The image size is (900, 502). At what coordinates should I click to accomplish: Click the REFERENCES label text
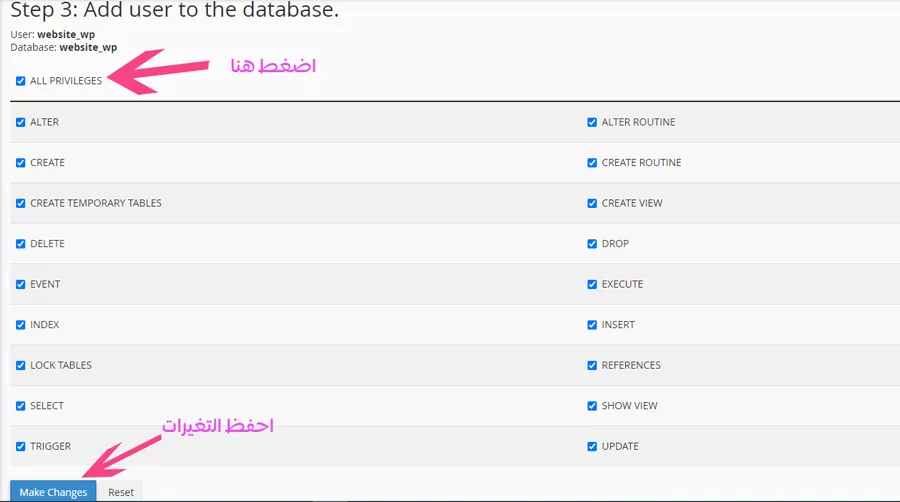(631, 365)
